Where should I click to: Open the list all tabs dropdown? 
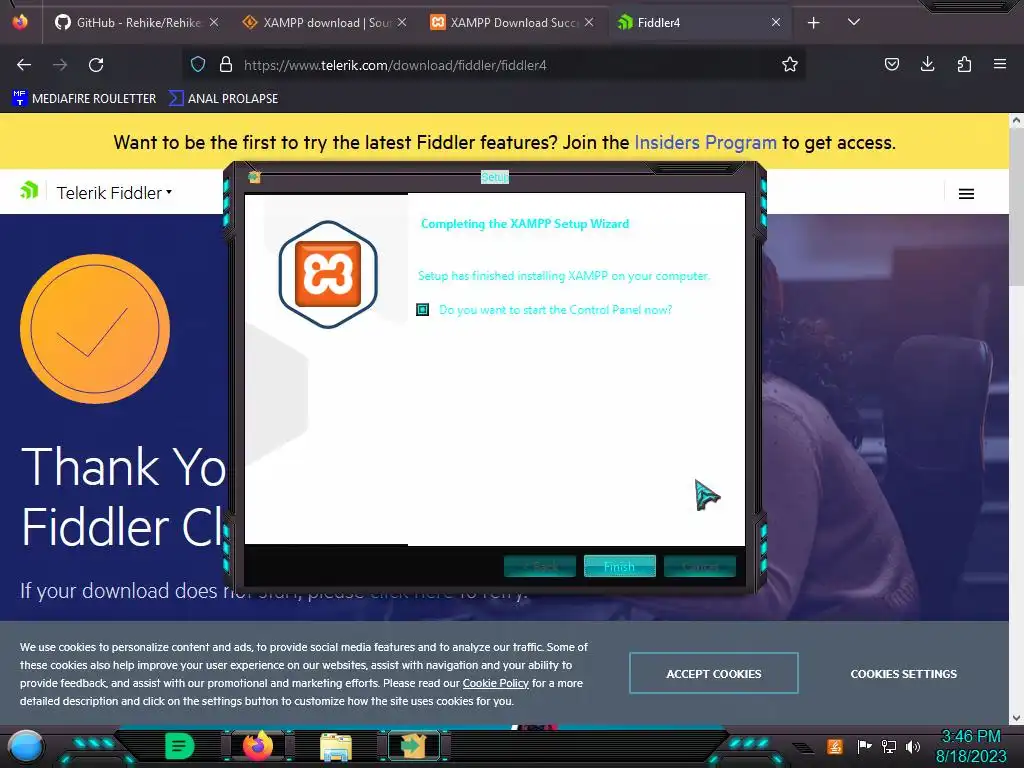click(x=854, y=22)
